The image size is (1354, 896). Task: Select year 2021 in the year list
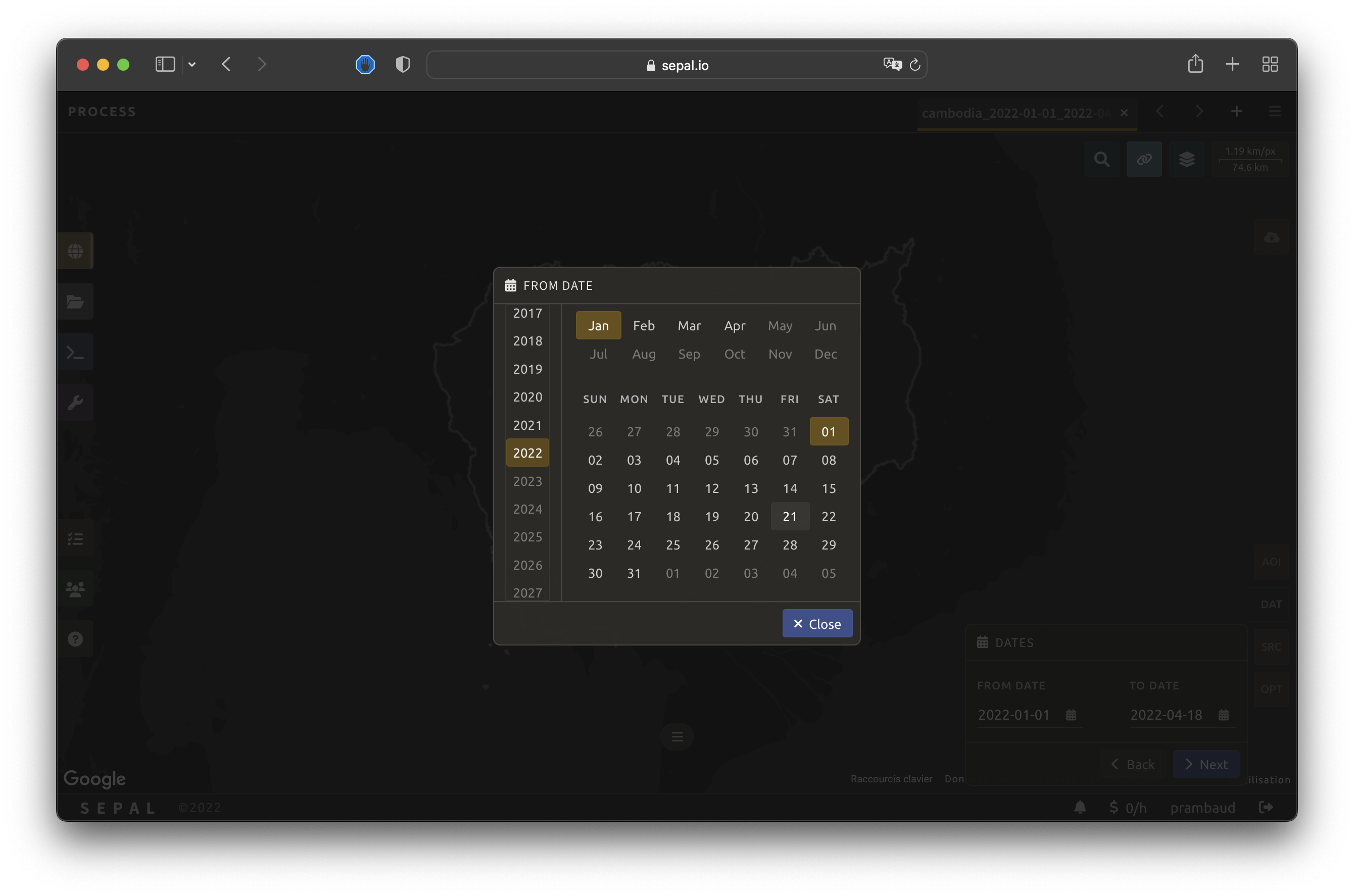pos(527,425)
